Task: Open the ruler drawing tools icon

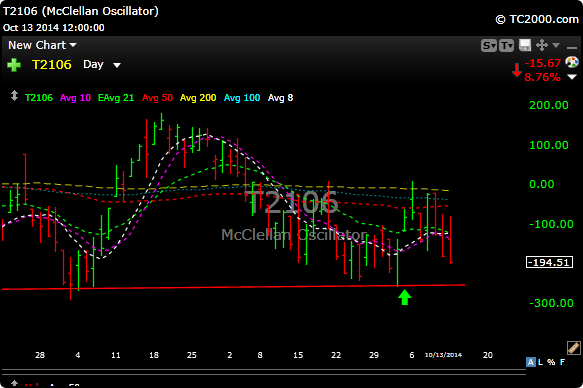Action: tap(573, 348)
